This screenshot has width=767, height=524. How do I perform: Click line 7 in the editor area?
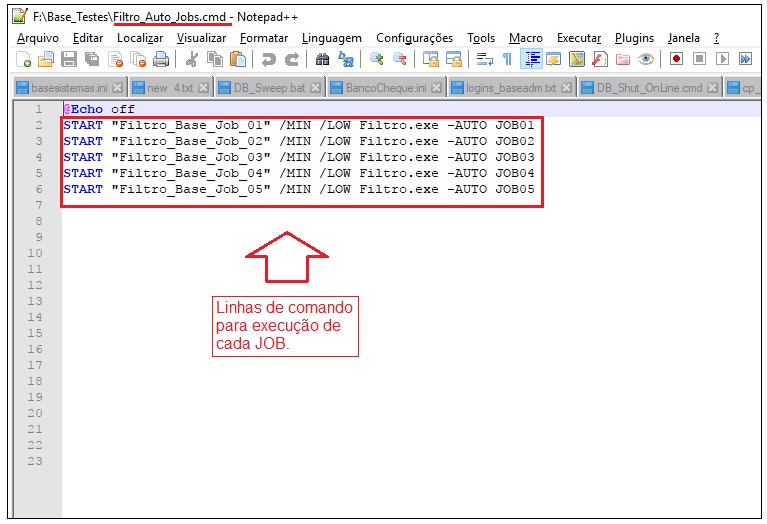(x=300, y=205)
